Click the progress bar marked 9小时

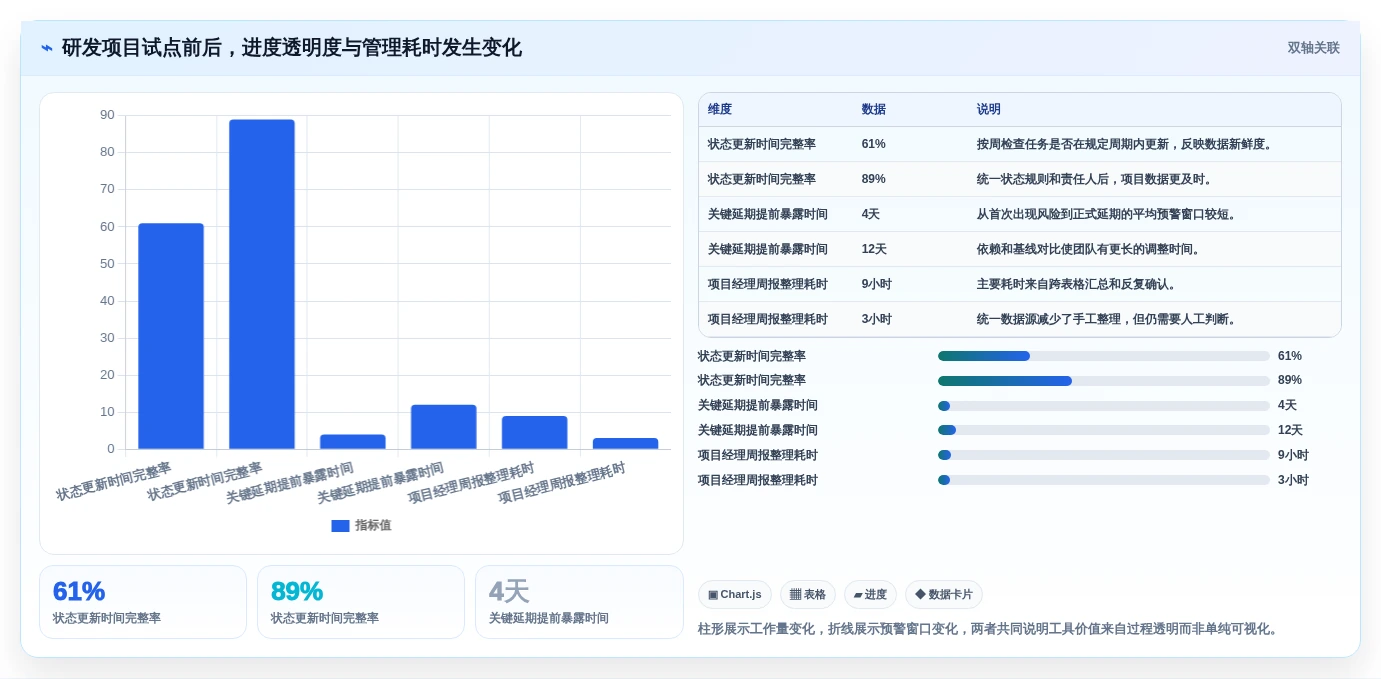coord(1104,455)
